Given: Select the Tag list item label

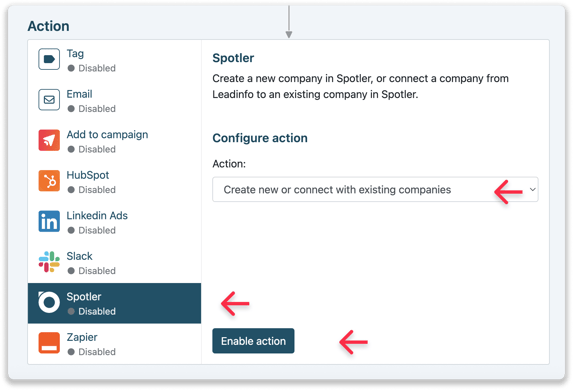Looking at the screenshot, I should coord(75,53).
